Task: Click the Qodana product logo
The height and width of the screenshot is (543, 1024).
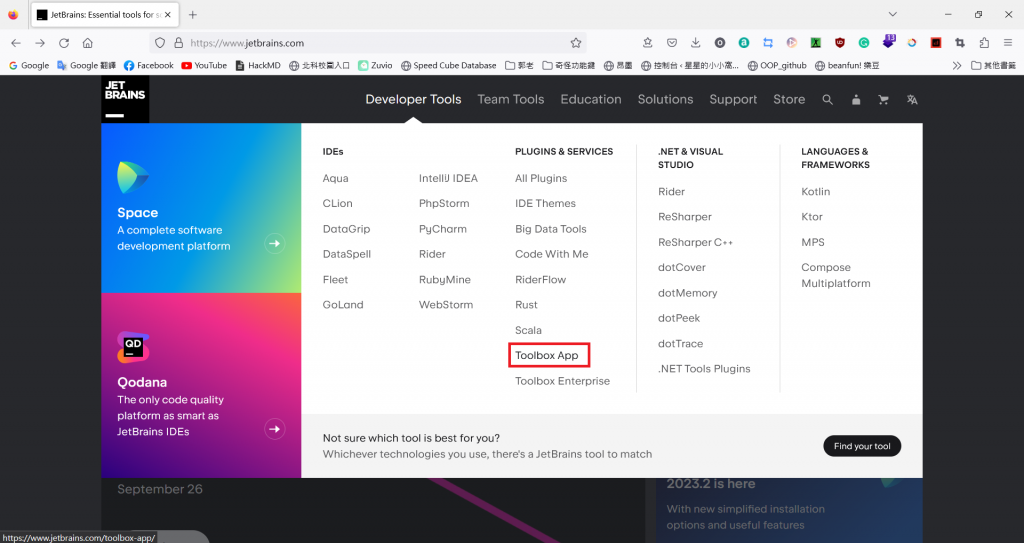Action: pyautogui.click(x=133, y=347)
